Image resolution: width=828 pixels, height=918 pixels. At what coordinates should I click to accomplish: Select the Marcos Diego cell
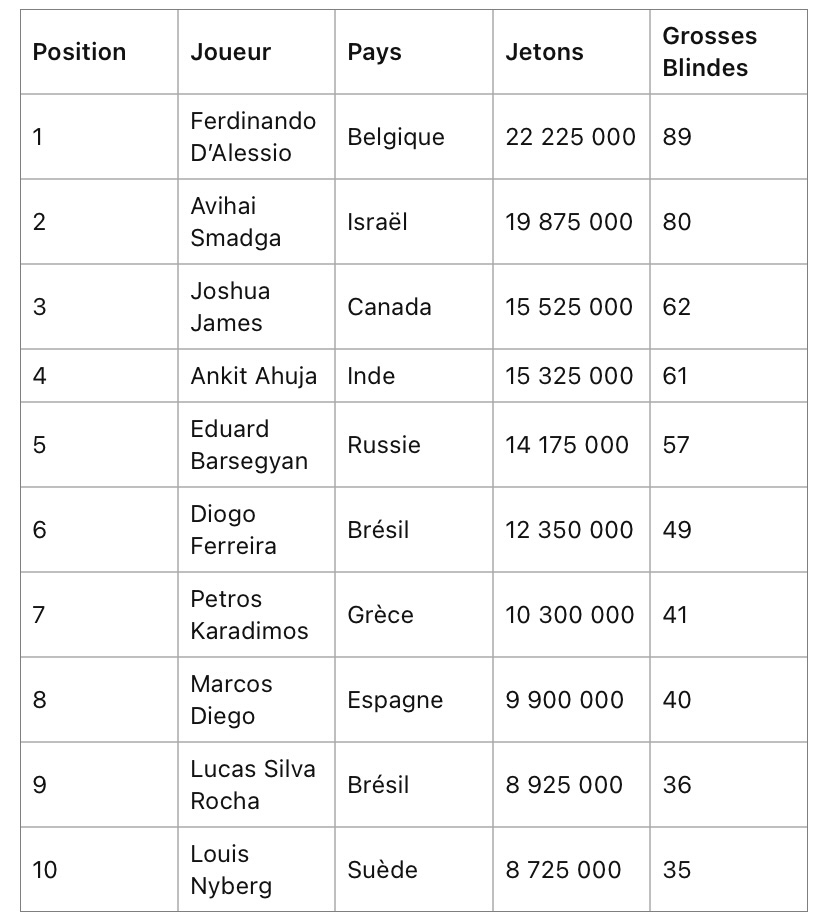[231, 700]
